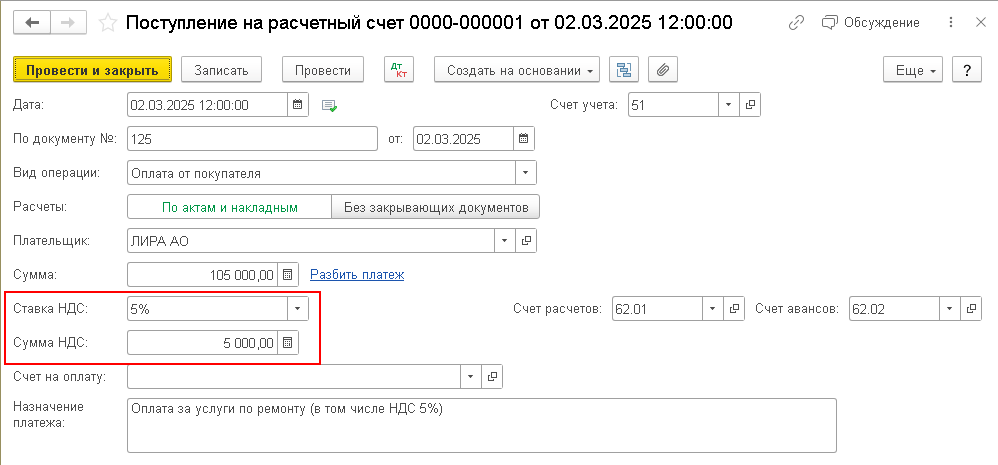The height and width of the screenshot is (465, 998).
Task: Expand the Счет на оплату dropdown
Action: (x=470, y=377)
